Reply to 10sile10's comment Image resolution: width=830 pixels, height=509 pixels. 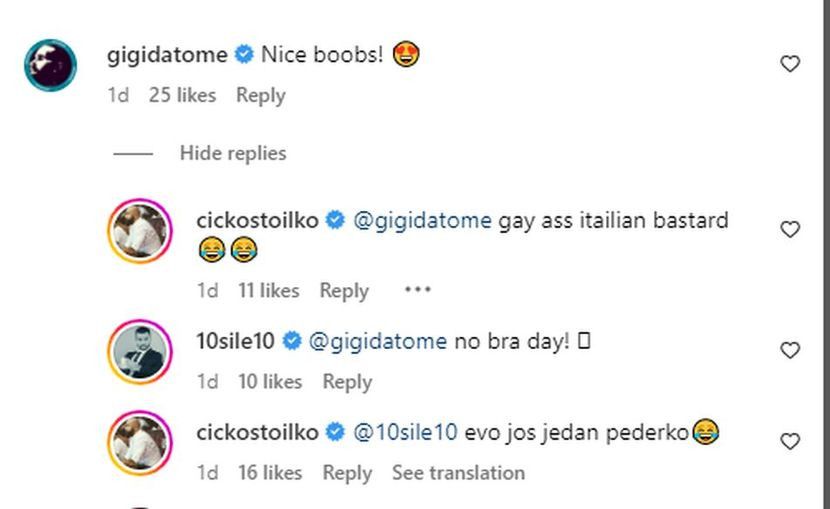click(347, 381)
